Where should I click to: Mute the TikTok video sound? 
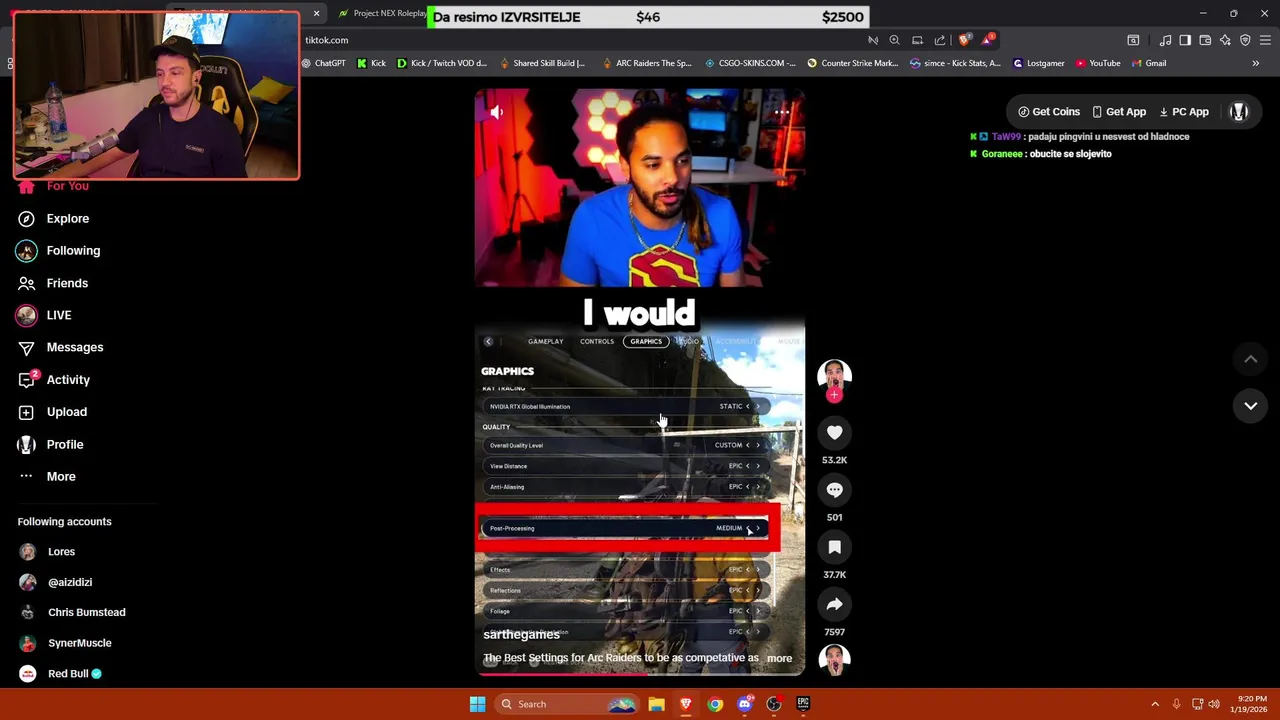(x=496, y=113)
